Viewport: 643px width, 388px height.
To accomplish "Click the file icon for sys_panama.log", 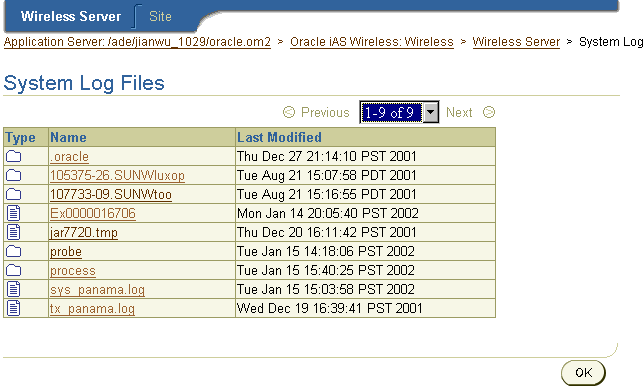I will tap(14, 289).
